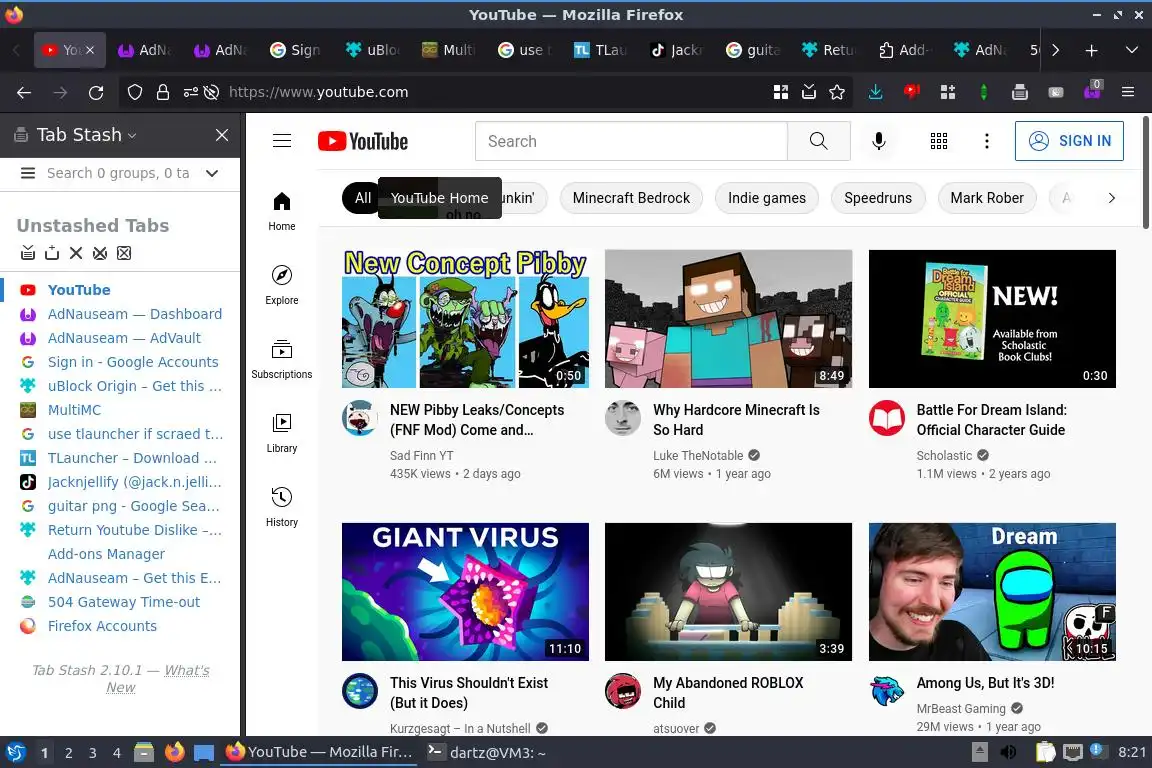Select the Mark Rober filter chip
Viewport: 1152px width, 768px height.
pyautogui.click(x=987, y=198)
